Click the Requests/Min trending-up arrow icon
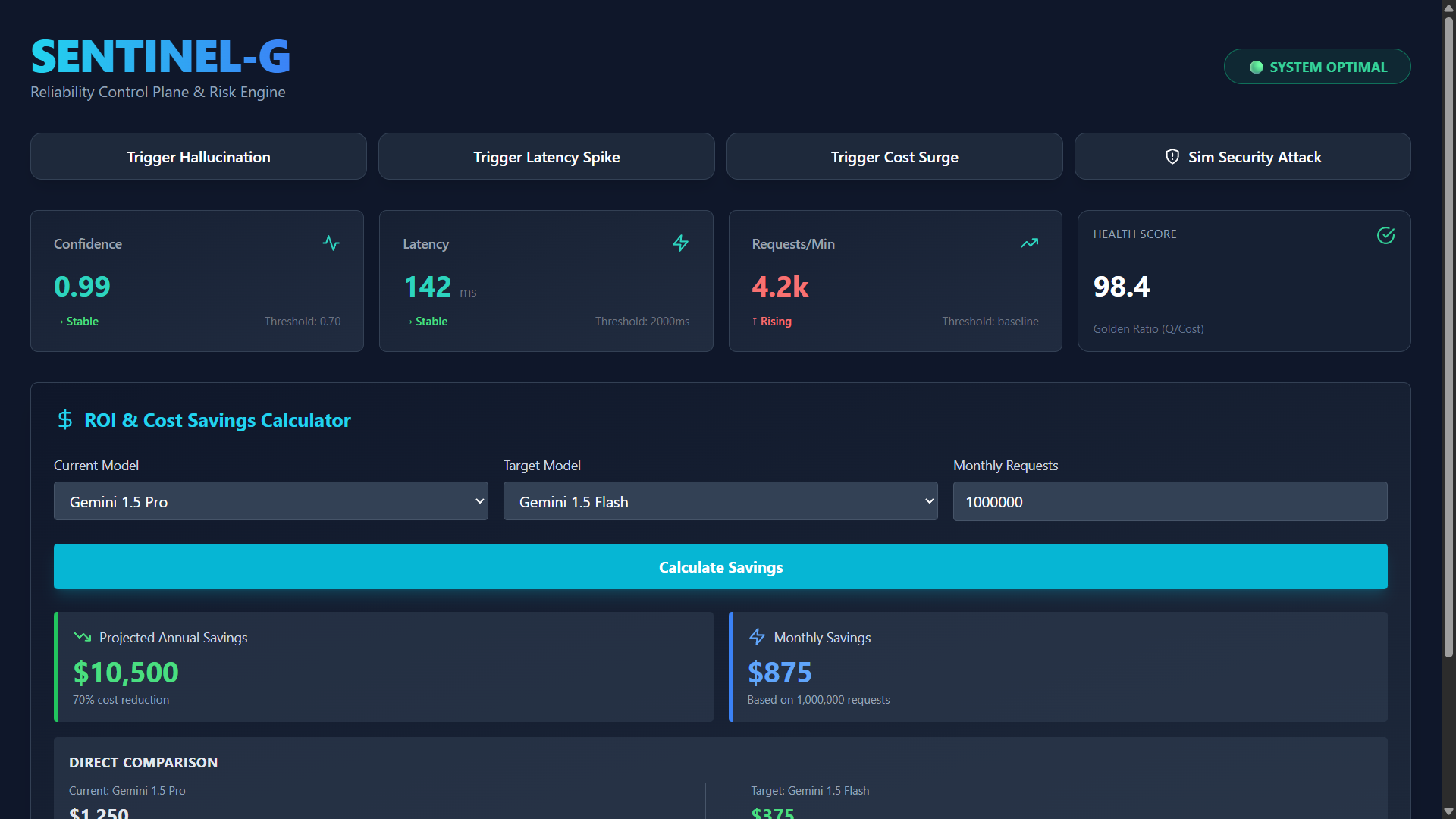The image size is (1456, 819). pyautogui.click(x=1029, y=243)
